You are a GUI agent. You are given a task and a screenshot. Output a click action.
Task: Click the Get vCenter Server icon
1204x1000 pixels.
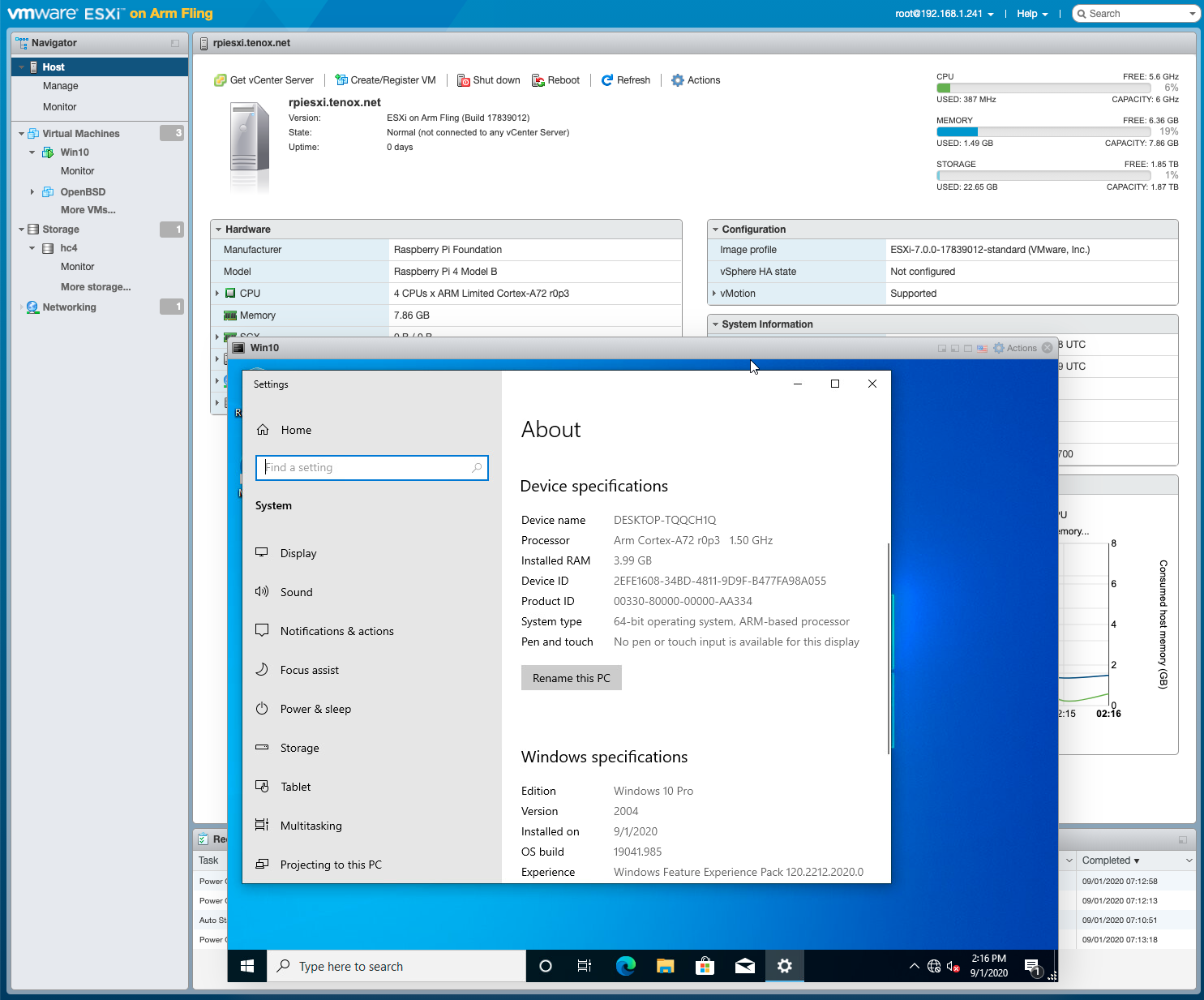tap(220, 80)
